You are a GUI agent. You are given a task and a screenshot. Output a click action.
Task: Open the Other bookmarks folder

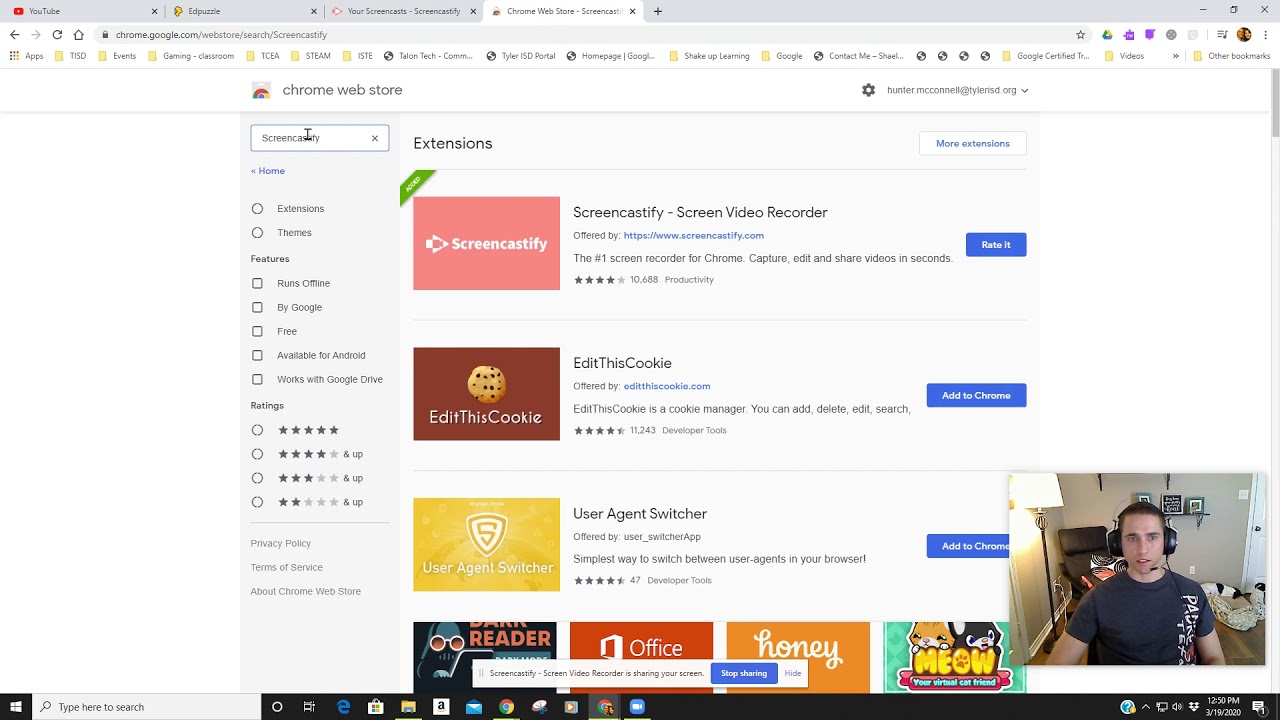[x=1231, y=56]
